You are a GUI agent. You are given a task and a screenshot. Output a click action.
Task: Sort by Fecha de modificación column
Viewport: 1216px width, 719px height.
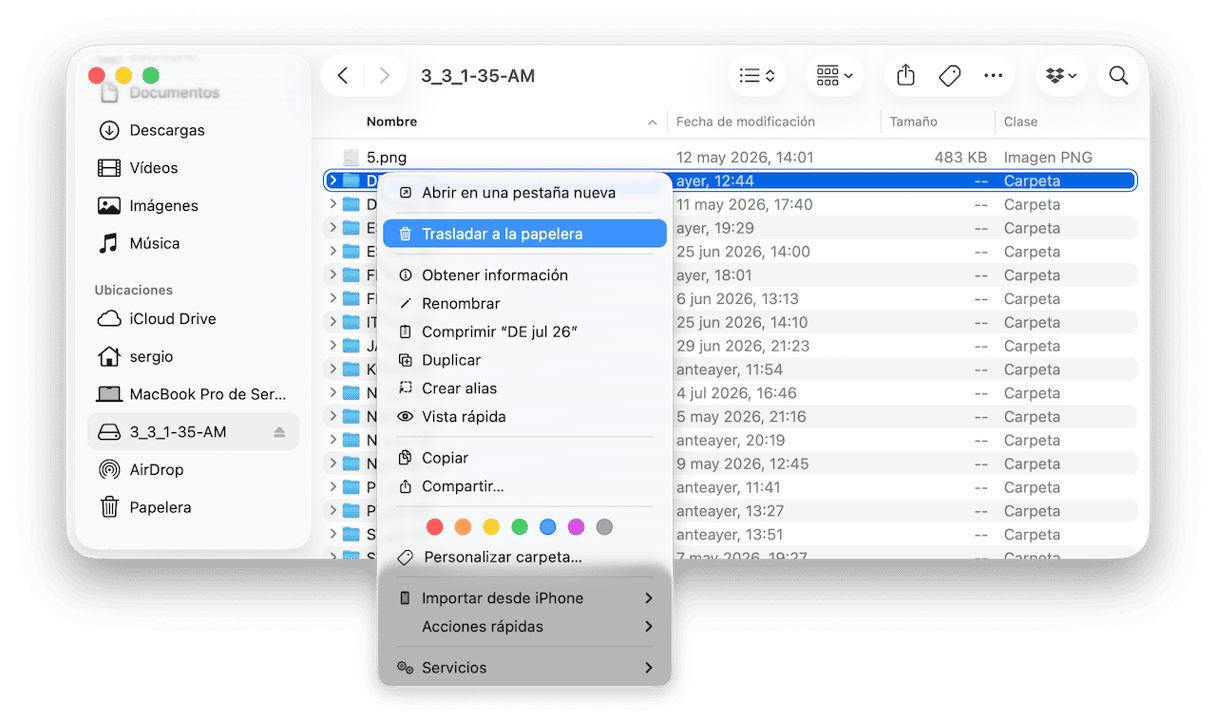point(745,122)
